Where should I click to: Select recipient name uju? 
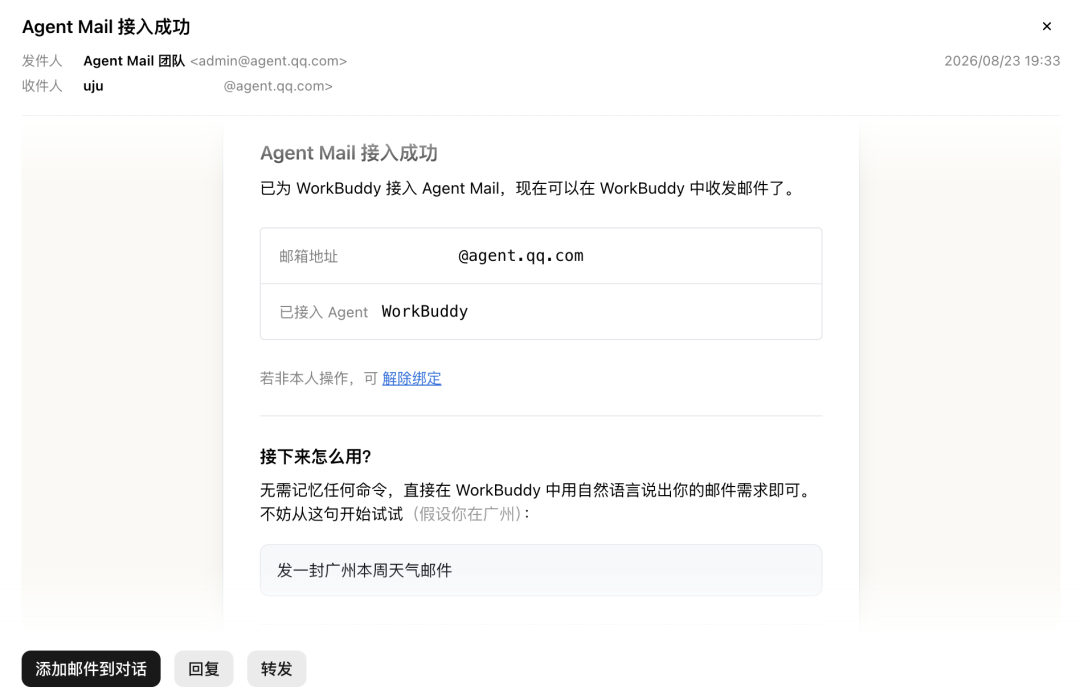click(93, 86)
